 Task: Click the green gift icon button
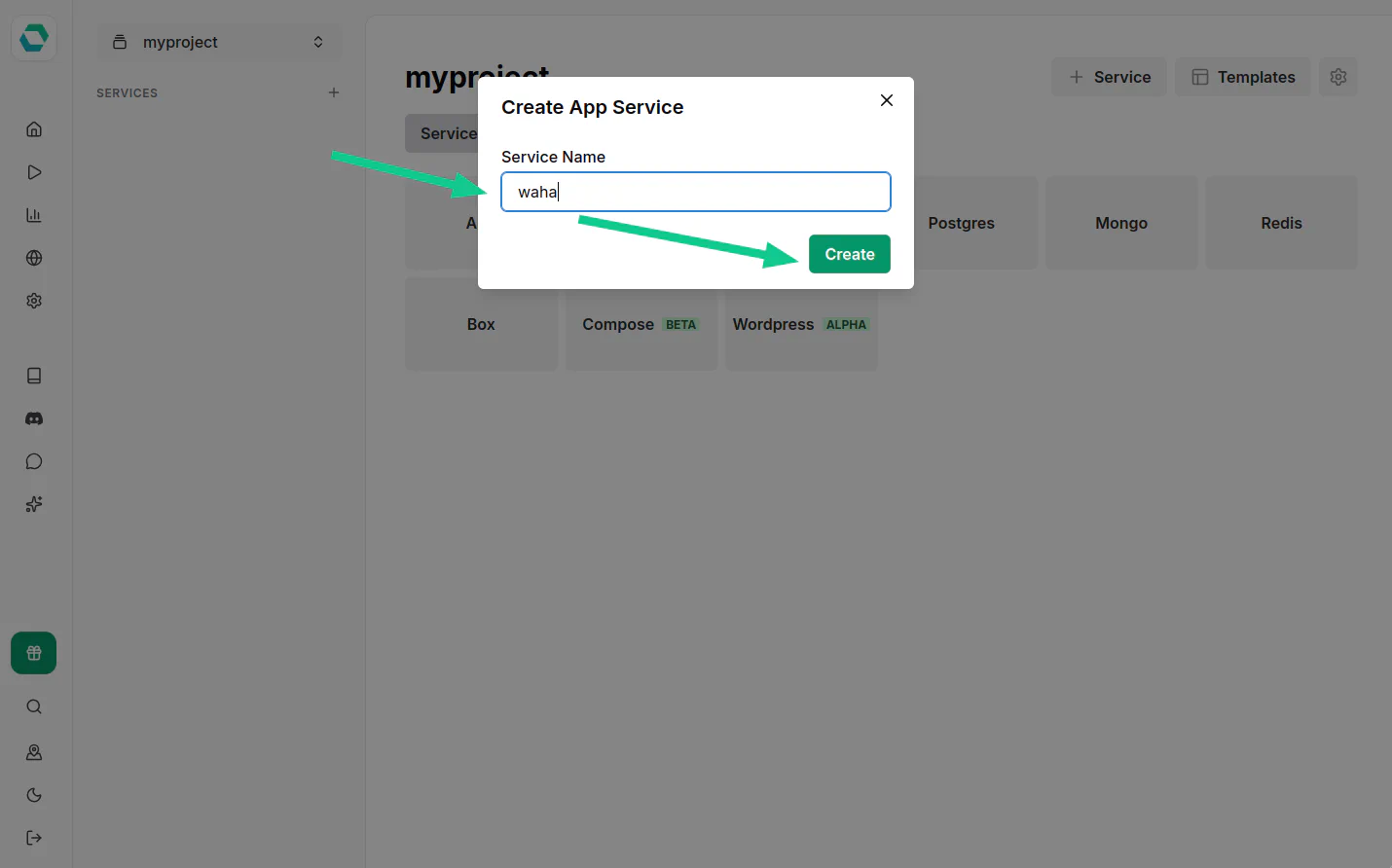point(34,653)
